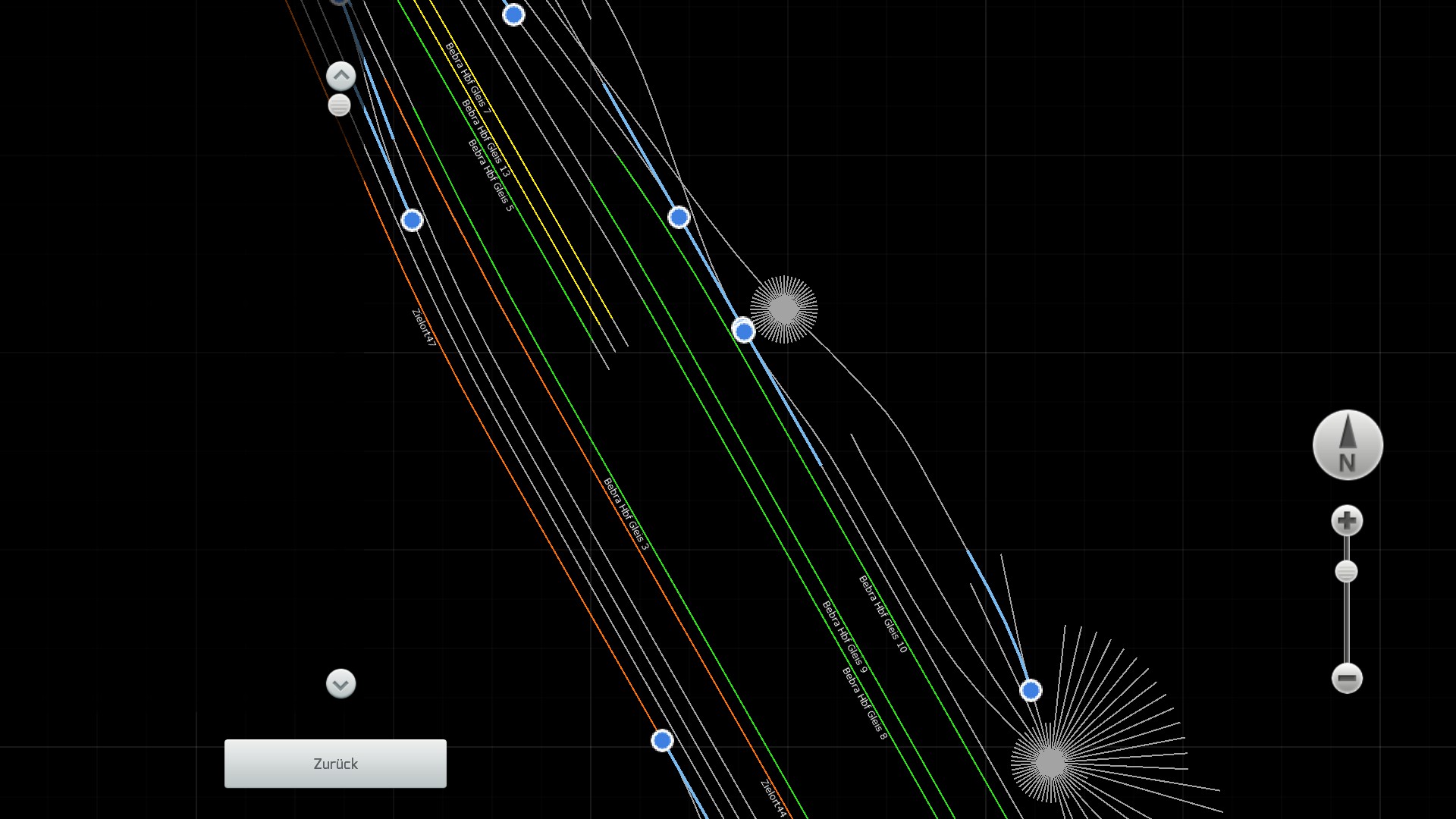Click the Bebra Hbf Gleis 7 label

coord(468,79)
